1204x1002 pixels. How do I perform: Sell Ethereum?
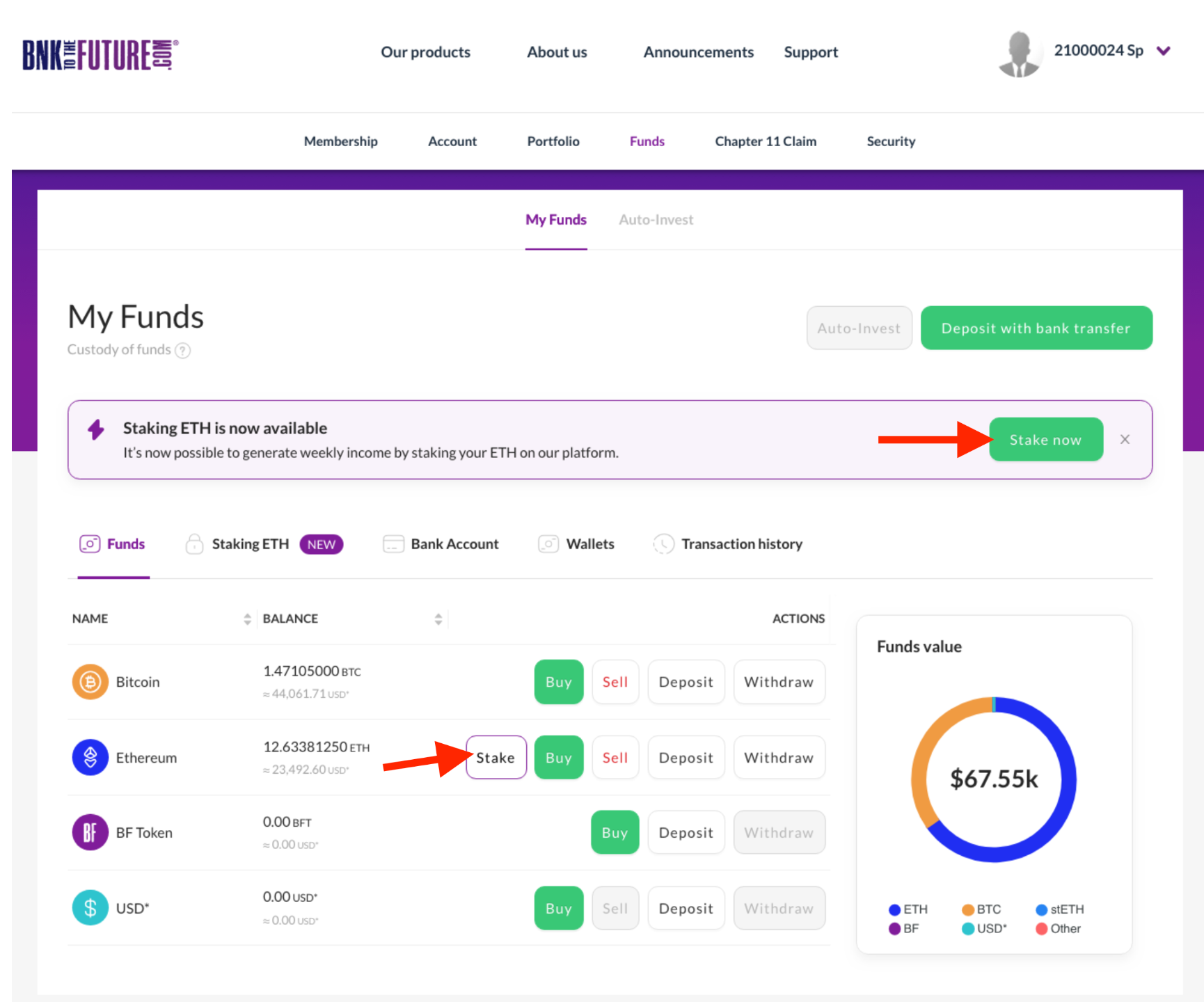coord(615,757)
